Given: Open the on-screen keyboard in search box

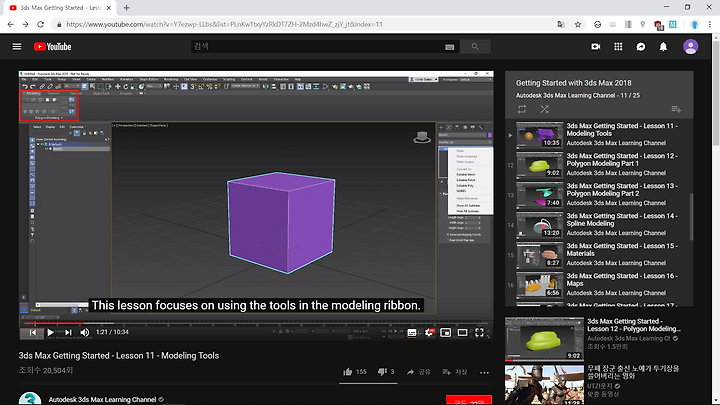Looking at the screenshot, I should [x=450, y=47].
